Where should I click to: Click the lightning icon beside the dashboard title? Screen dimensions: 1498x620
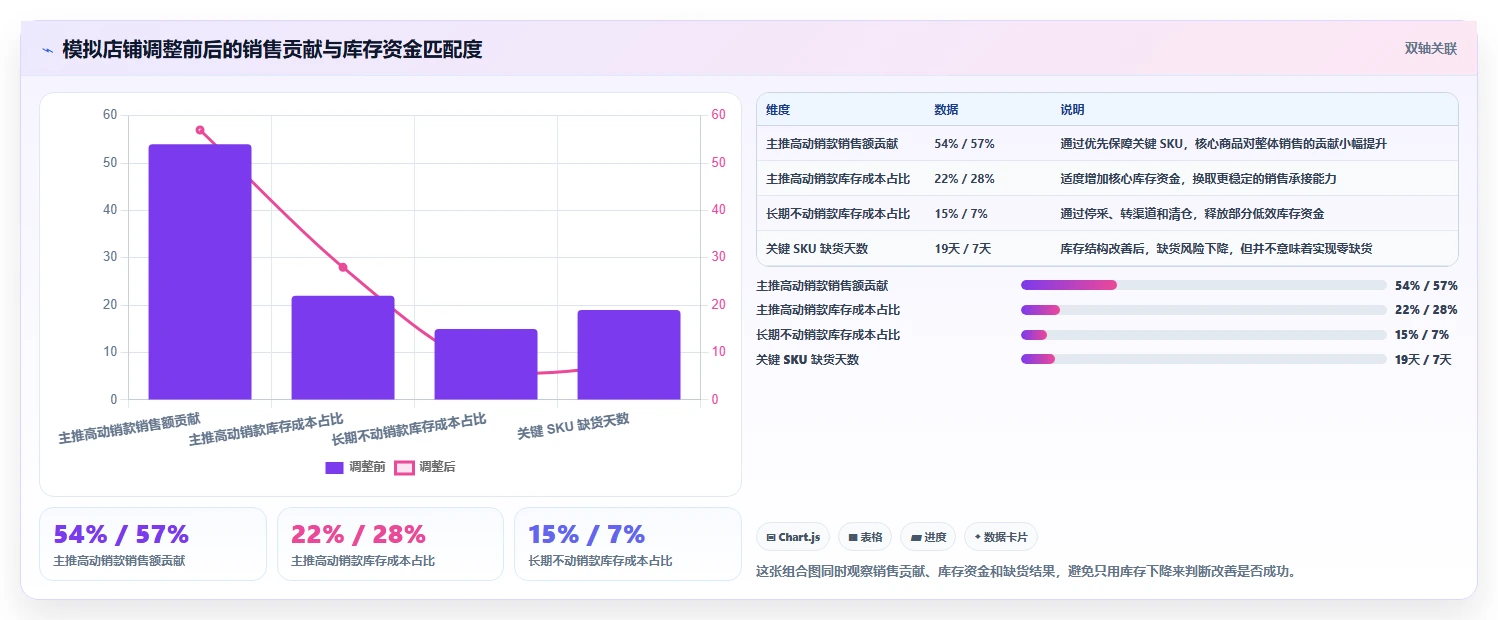coord(47,49)
